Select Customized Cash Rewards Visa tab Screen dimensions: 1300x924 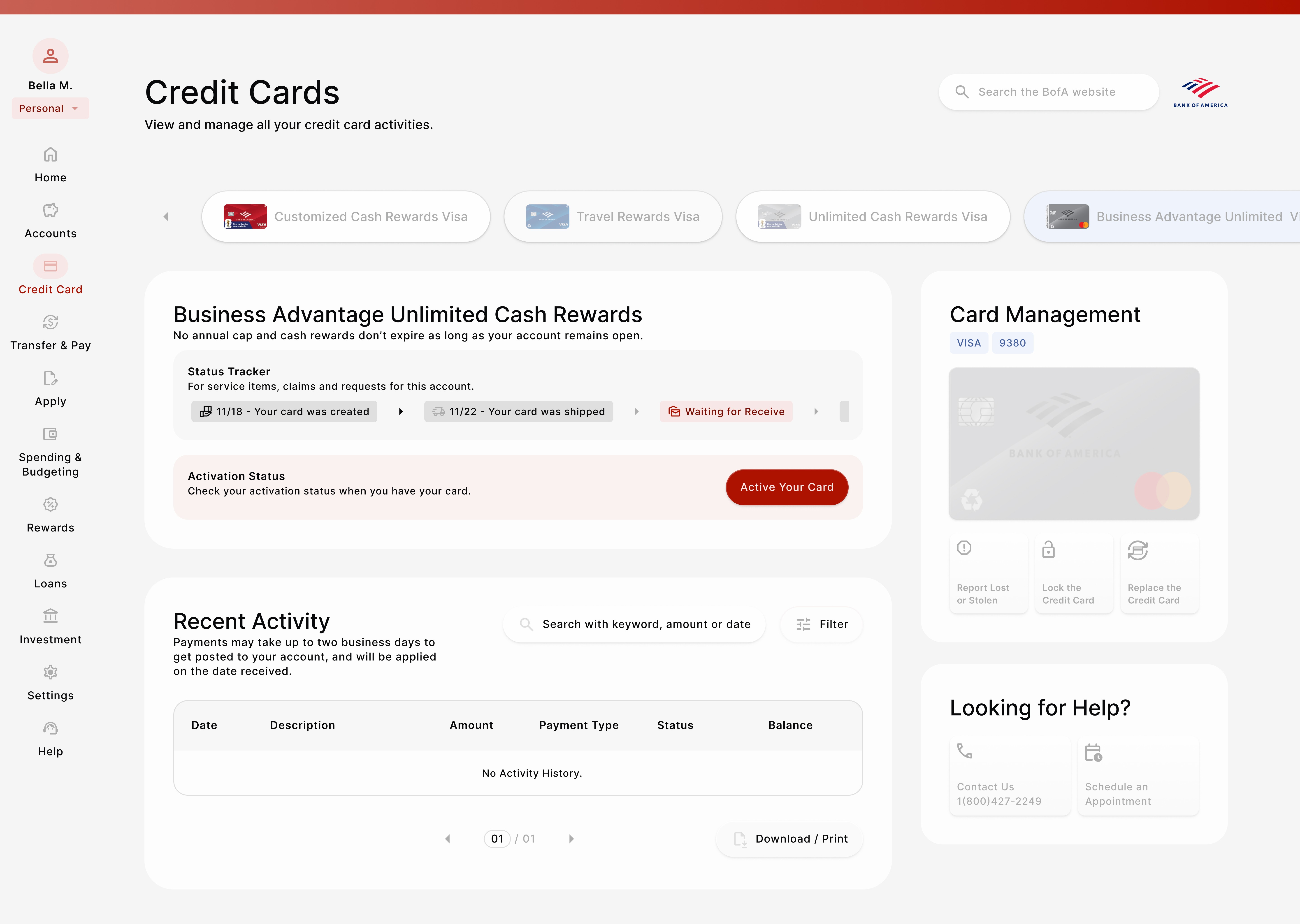(x=346, y=217)
